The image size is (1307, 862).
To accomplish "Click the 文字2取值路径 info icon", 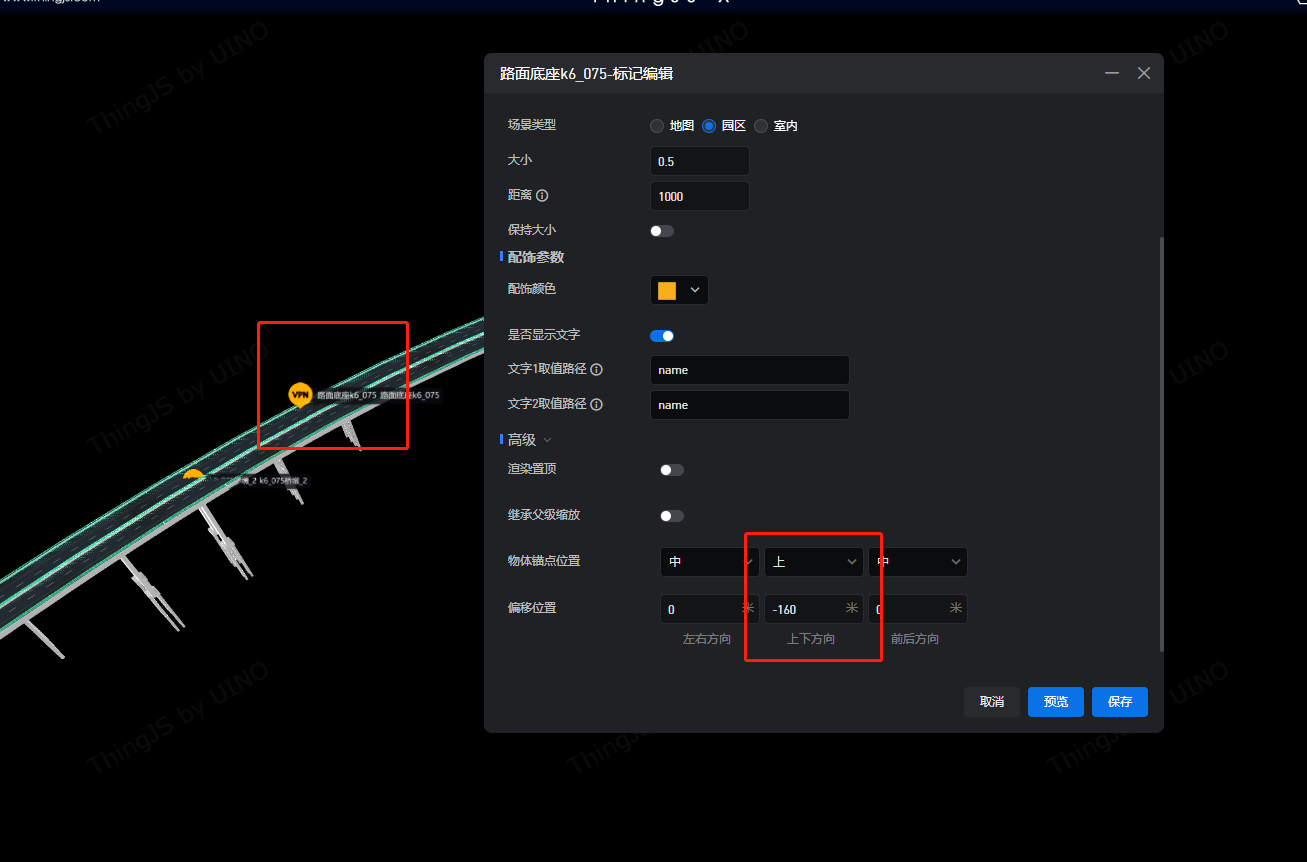I will coord(597,404).
